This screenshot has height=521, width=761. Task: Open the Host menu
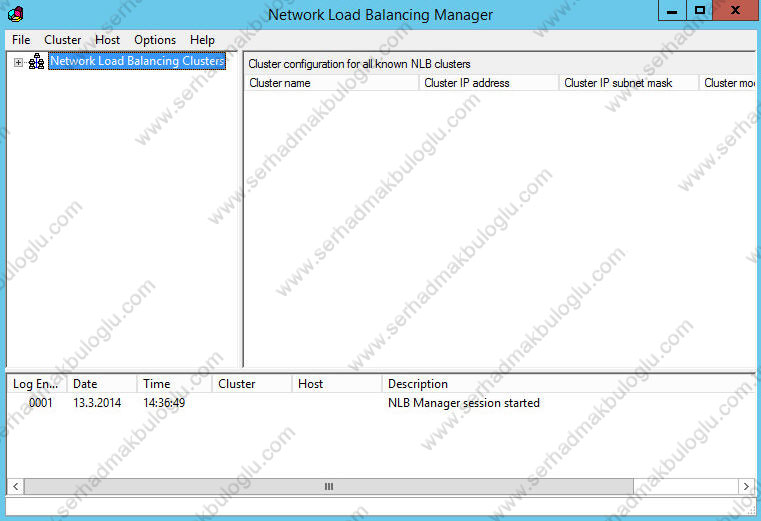click(x=107, y=40)
